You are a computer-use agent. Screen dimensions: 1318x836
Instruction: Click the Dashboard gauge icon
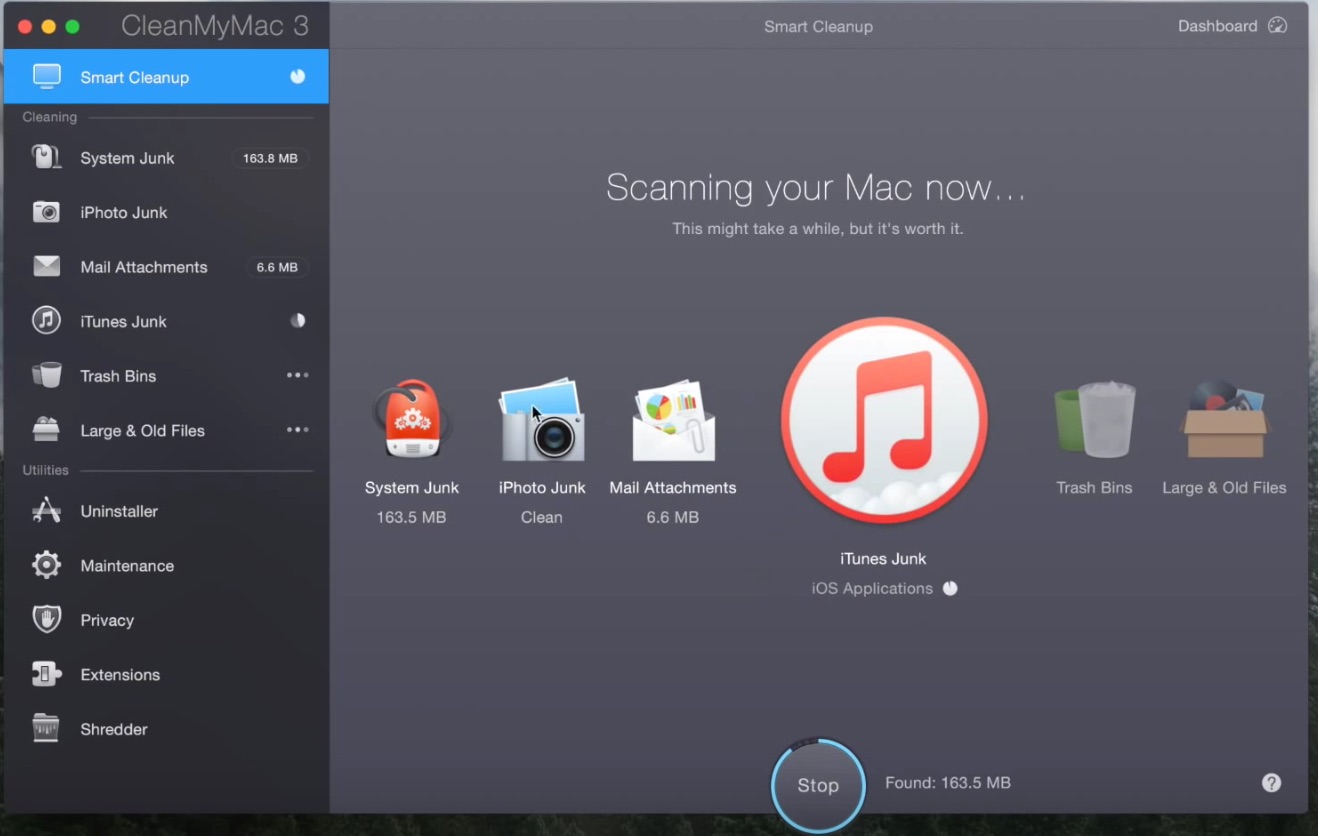1277,26
